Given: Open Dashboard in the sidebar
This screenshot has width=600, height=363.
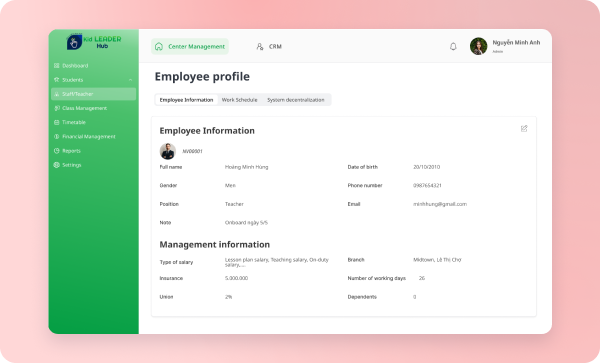Looking at the screenshot, I should coord(93,66).
